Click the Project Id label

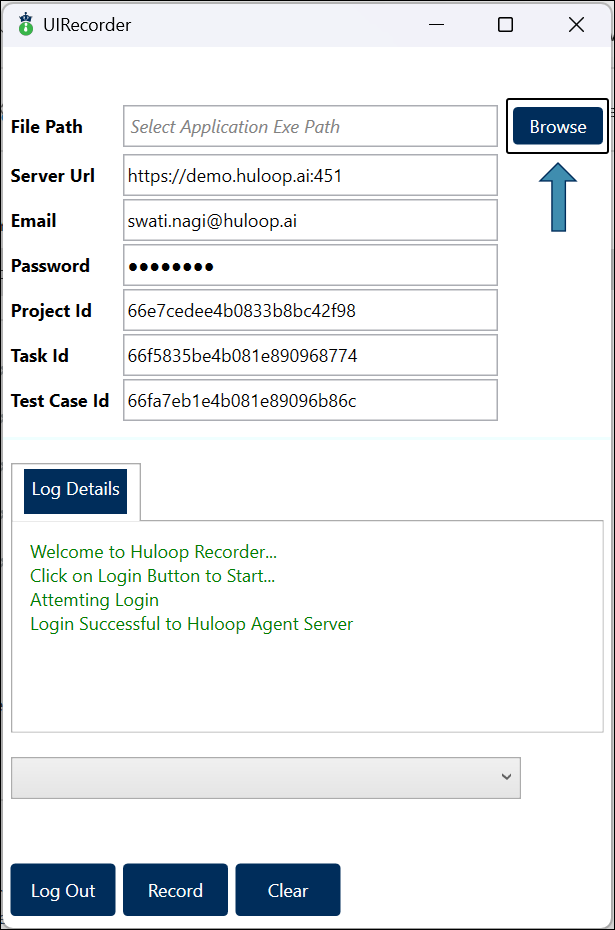[51, 310]
